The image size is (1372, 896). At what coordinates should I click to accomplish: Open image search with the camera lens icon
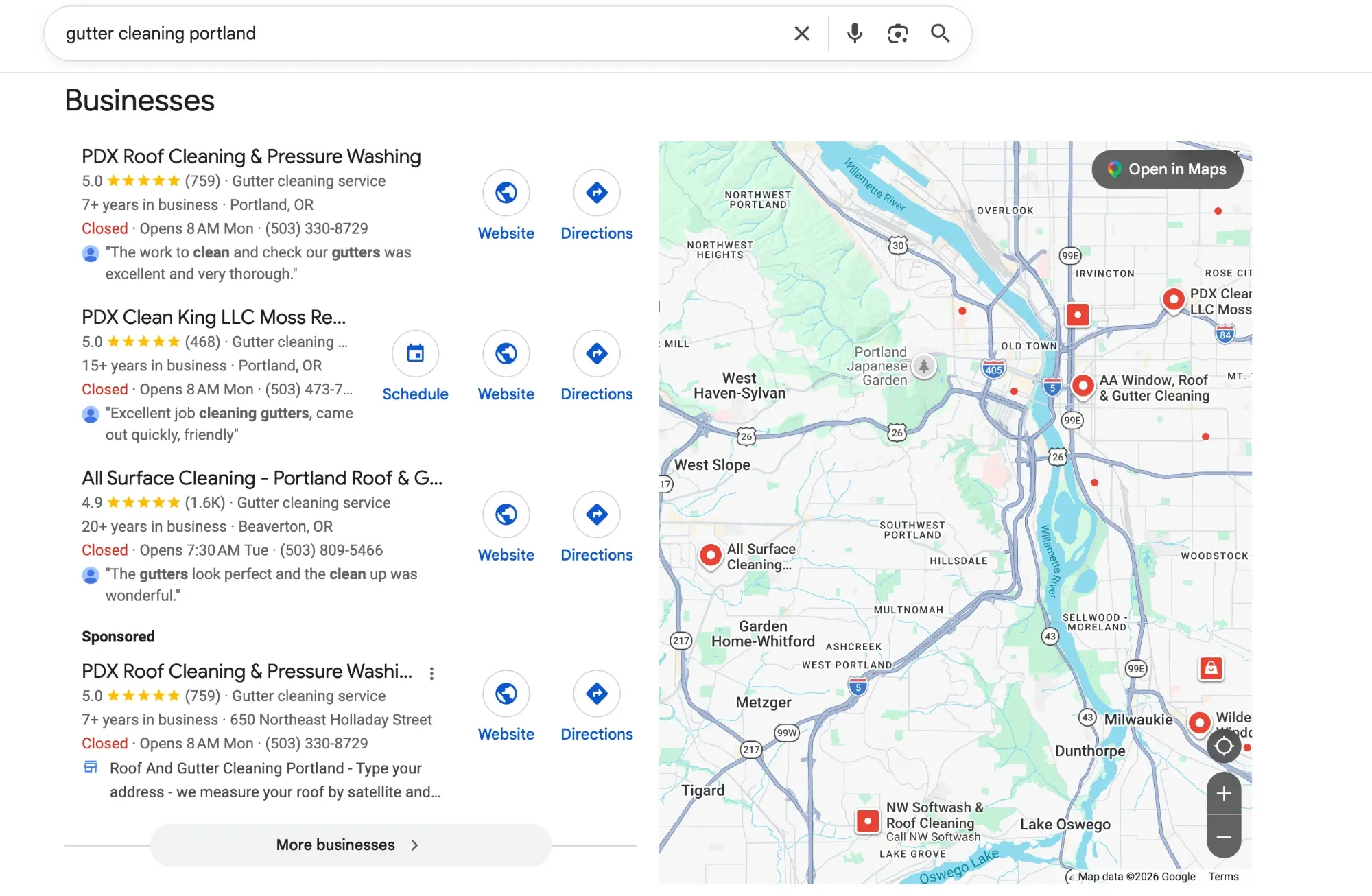coord(897,34)
